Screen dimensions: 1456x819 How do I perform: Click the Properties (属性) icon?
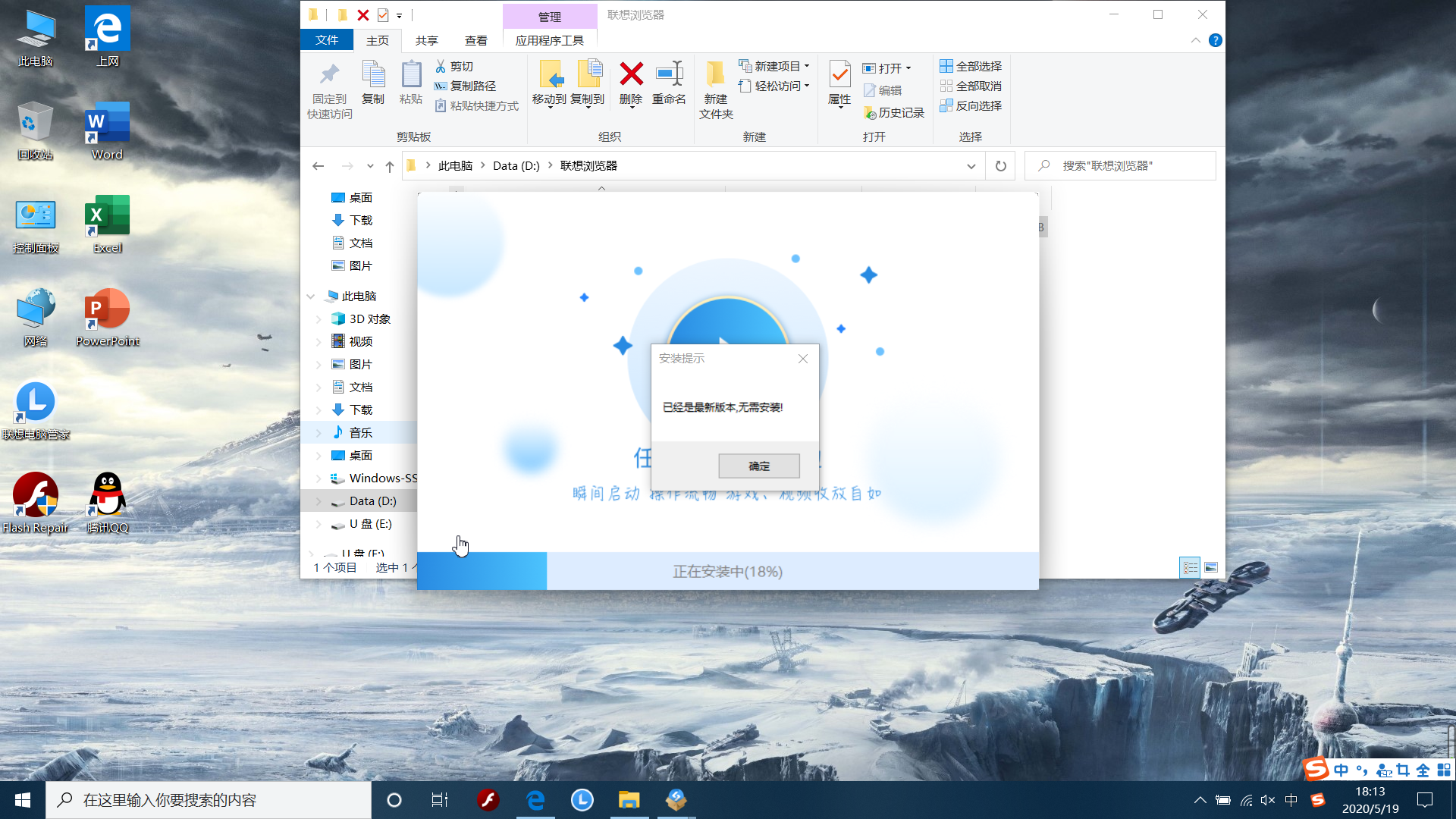(839, 74)
